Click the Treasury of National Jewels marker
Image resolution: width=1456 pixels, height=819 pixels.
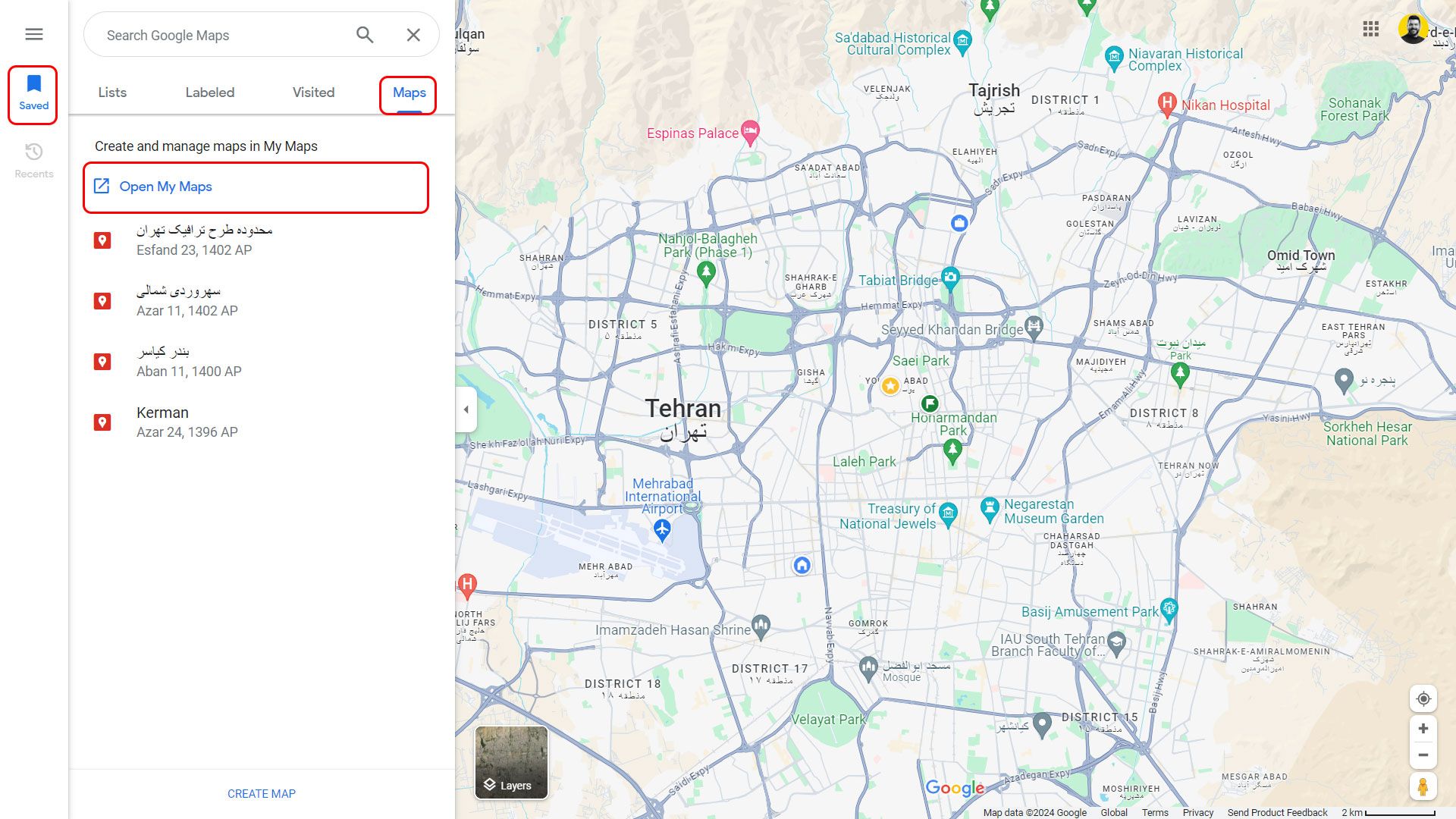click(948, 515)
